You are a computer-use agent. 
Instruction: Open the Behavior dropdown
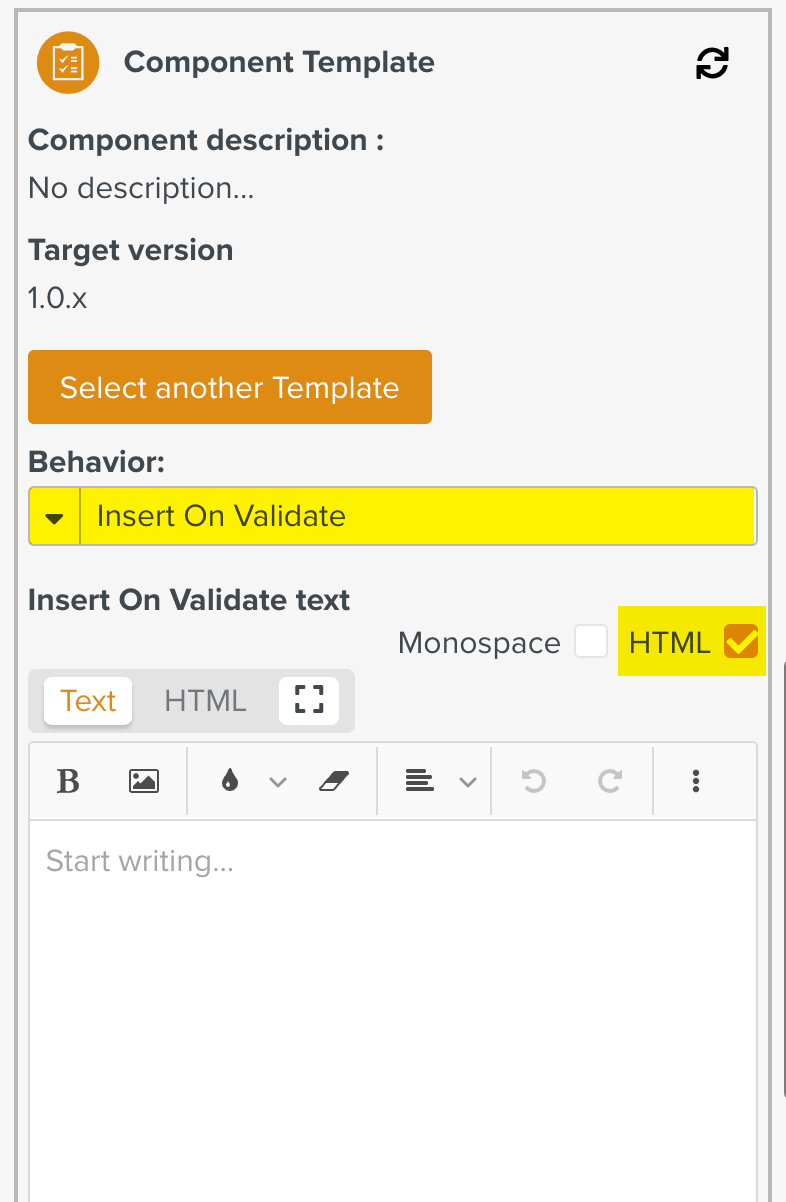[x=54, y=516]
